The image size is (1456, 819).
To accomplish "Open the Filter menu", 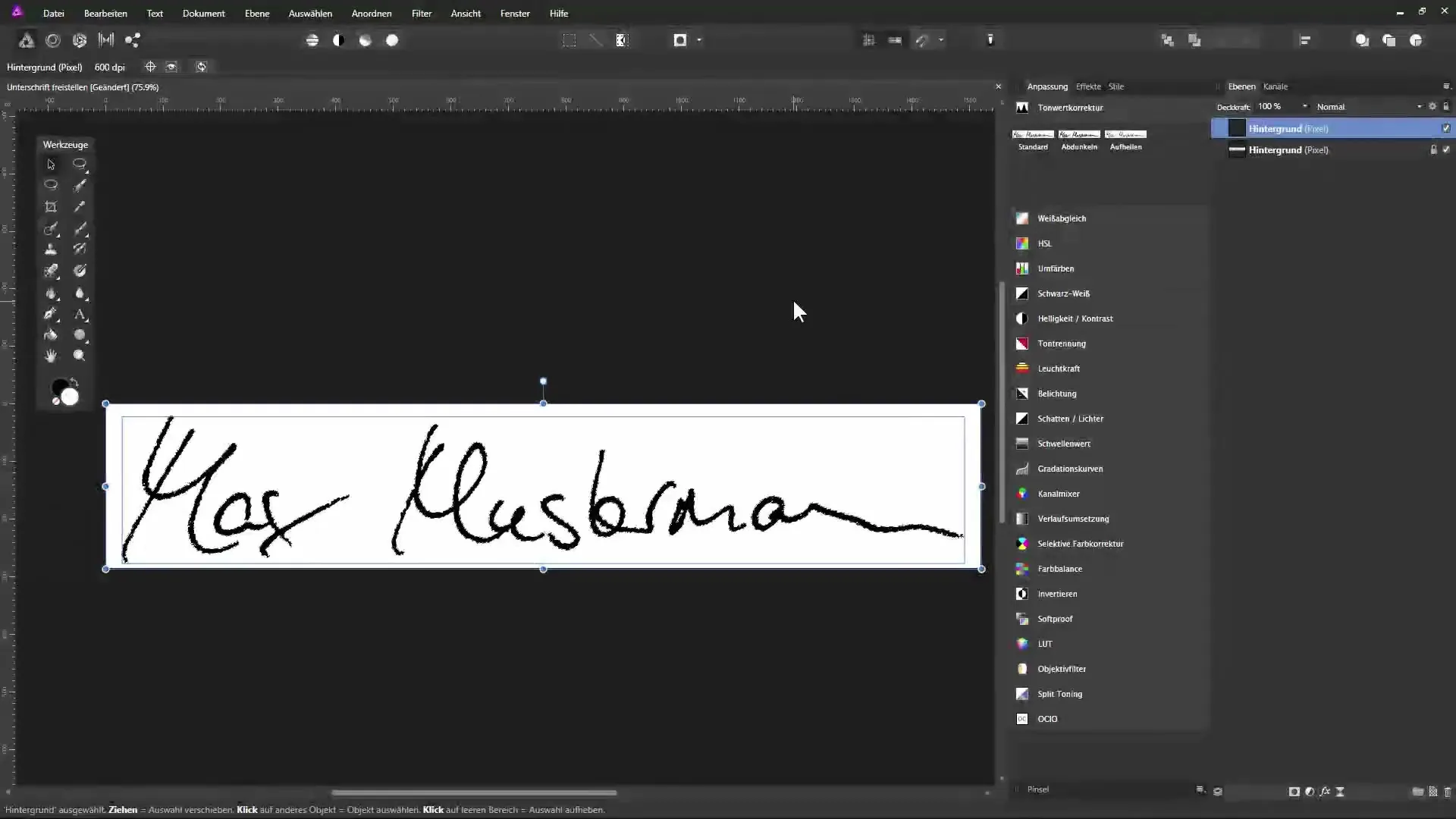I will click(x=421, y=14).
